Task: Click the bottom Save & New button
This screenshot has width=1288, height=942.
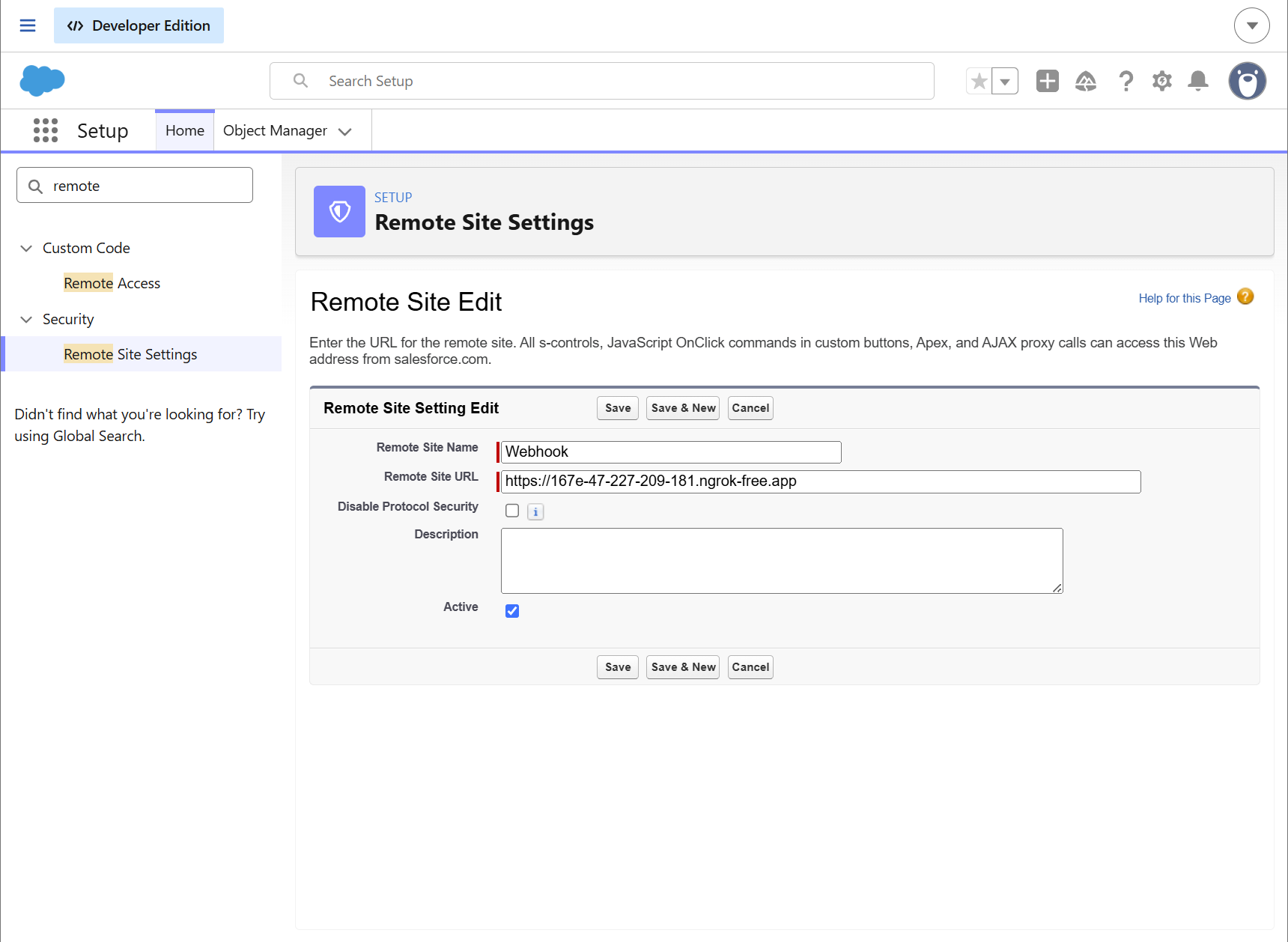Action: 683,667
